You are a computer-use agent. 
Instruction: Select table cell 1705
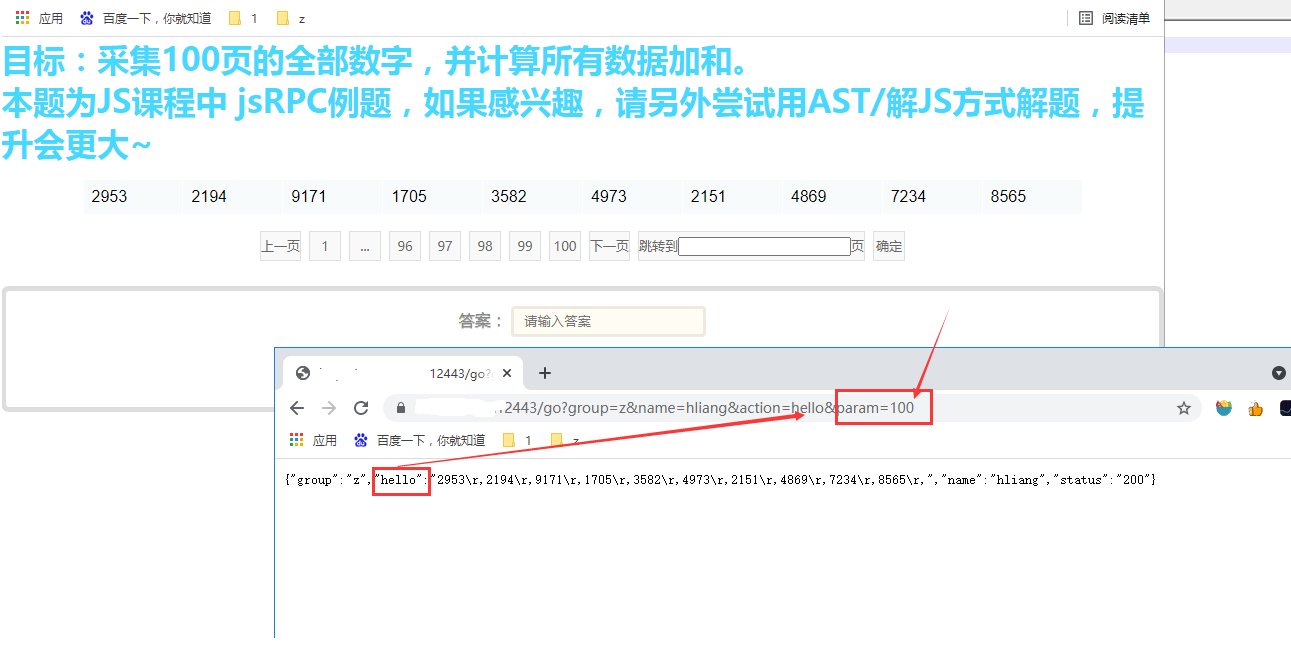[433, 196]
